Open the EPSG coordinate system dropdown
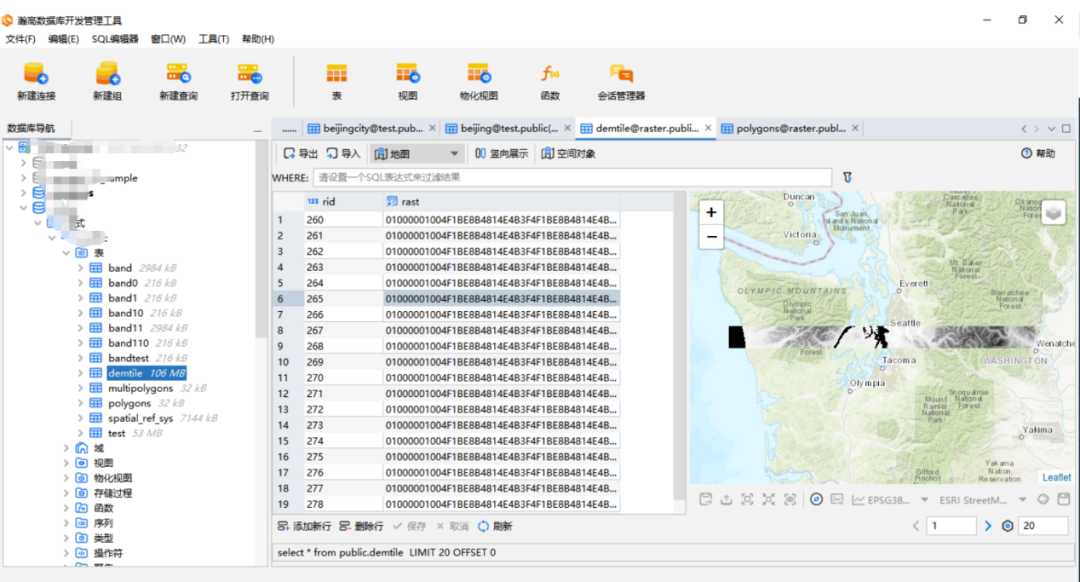 point(924,500)
